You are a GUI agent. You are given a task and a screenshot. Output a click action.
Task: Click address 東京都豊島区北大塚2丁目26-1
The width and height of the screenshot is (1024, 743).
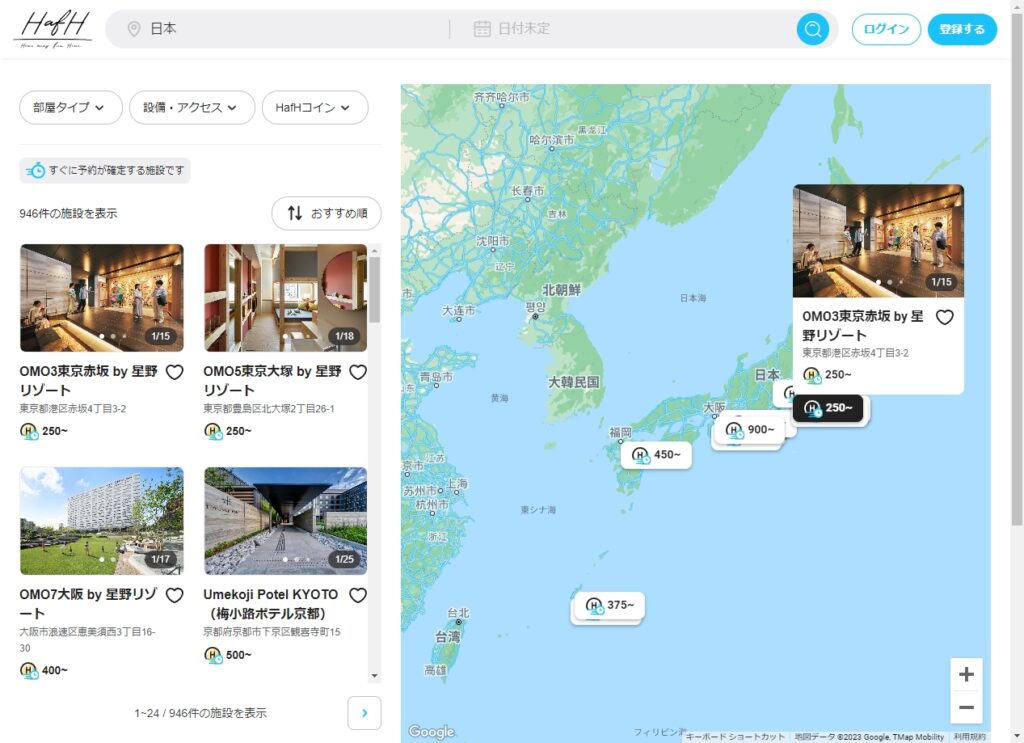click(268, 409)
